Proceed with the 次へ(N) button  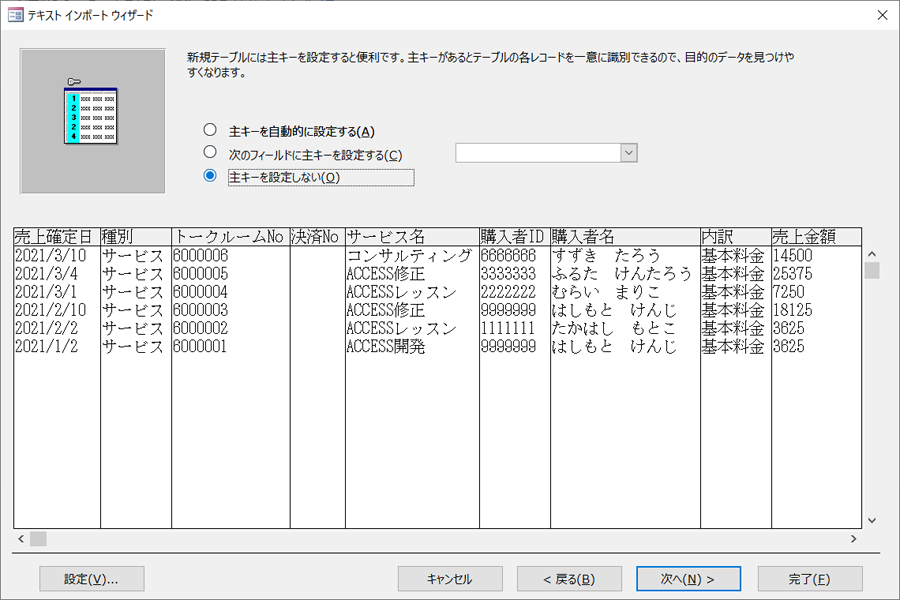688,579
